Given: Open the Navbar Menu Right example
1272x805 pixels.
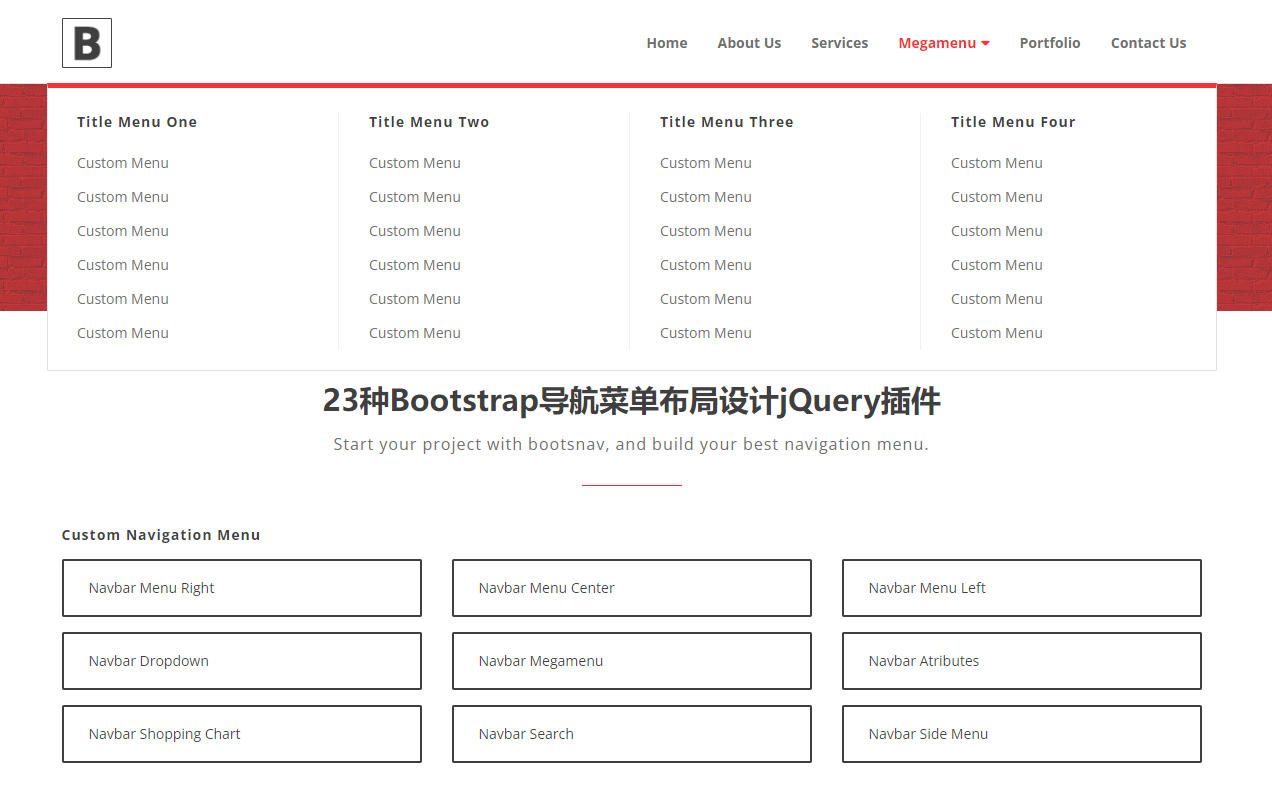Looking at the screenshot, I should pos(242,588).
